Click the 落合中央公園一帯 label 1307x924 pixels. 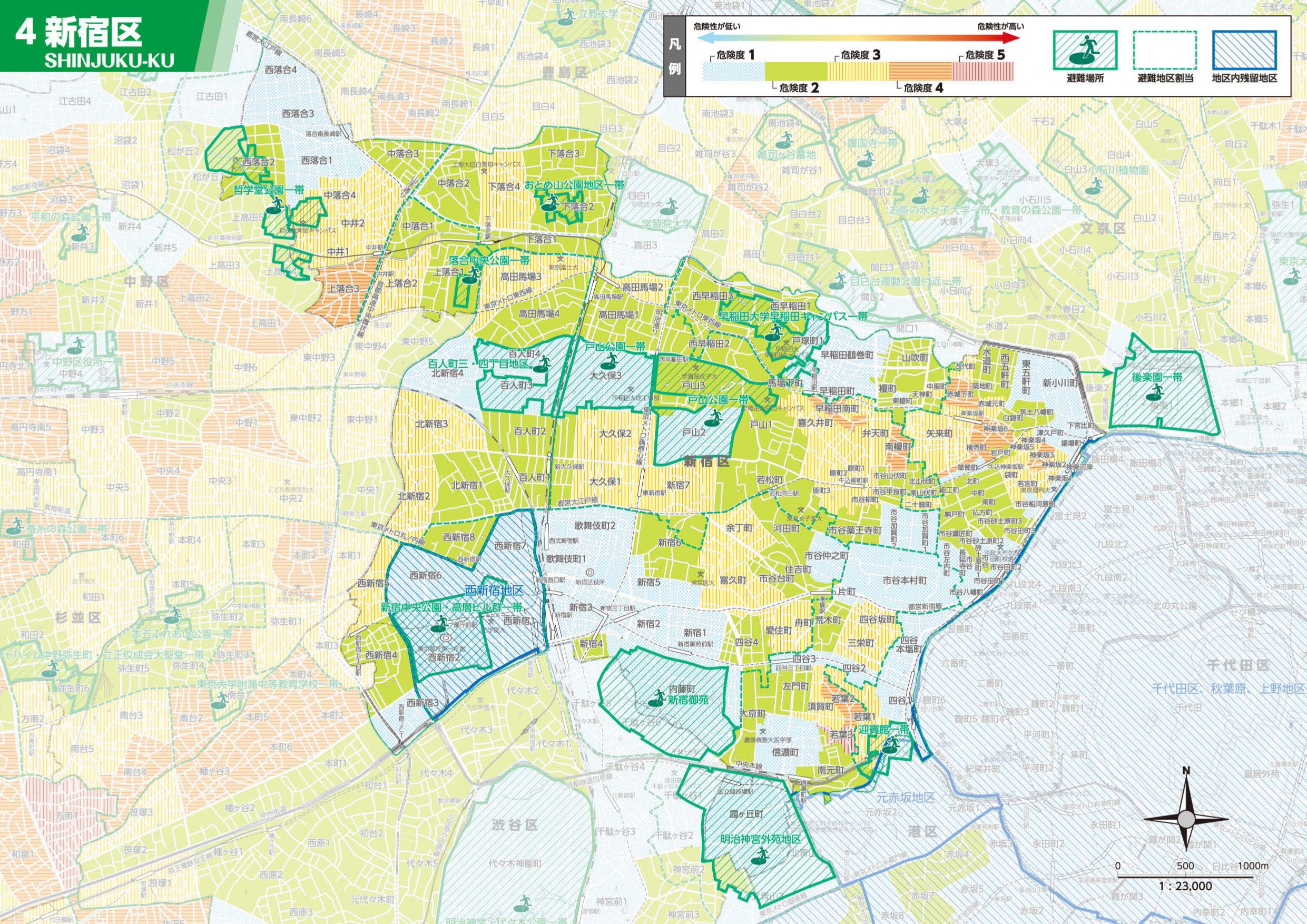click(489, 260)
